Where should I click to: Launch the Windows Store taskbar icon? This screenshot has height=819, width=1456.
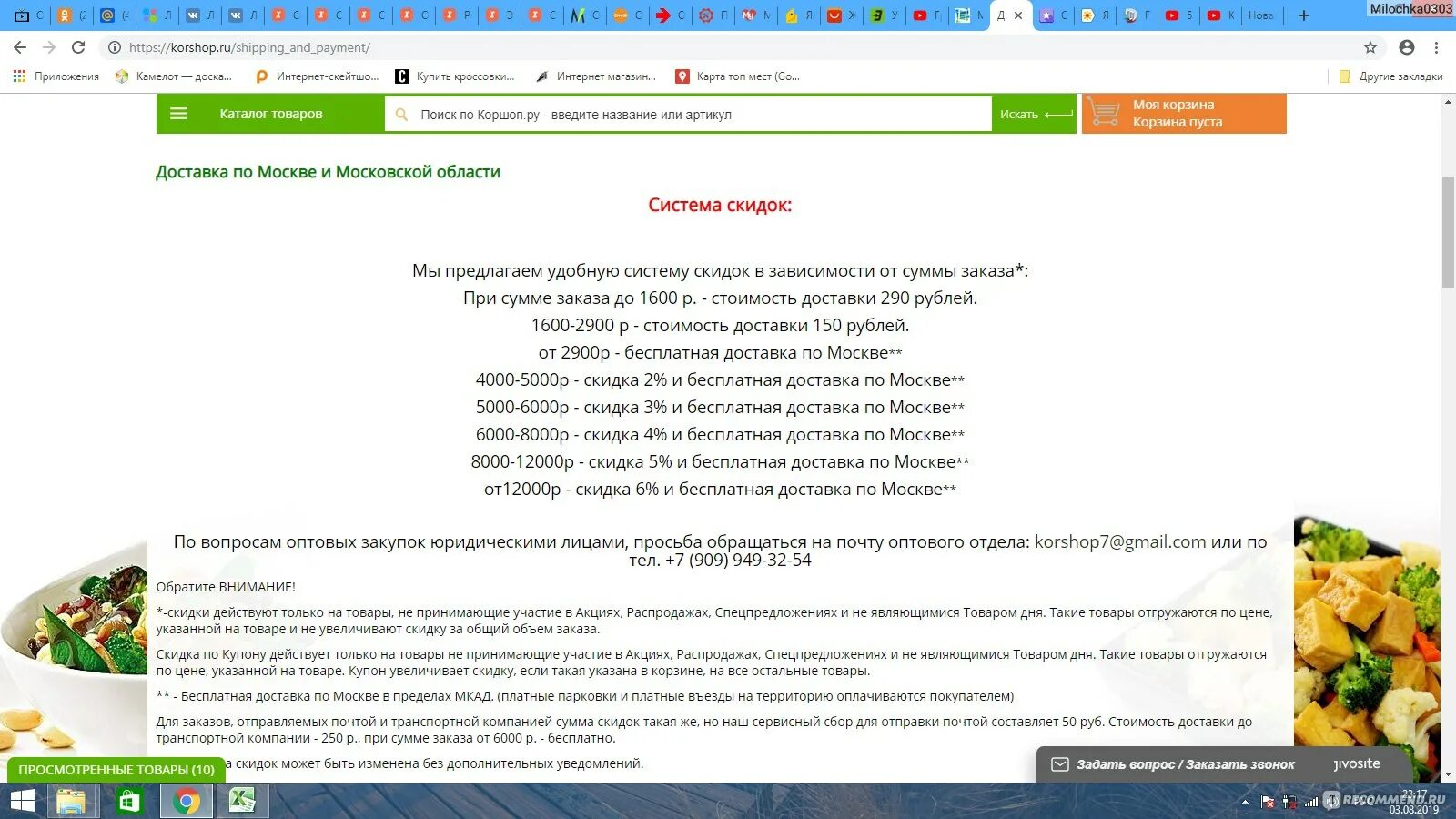[x=129, y=801]
